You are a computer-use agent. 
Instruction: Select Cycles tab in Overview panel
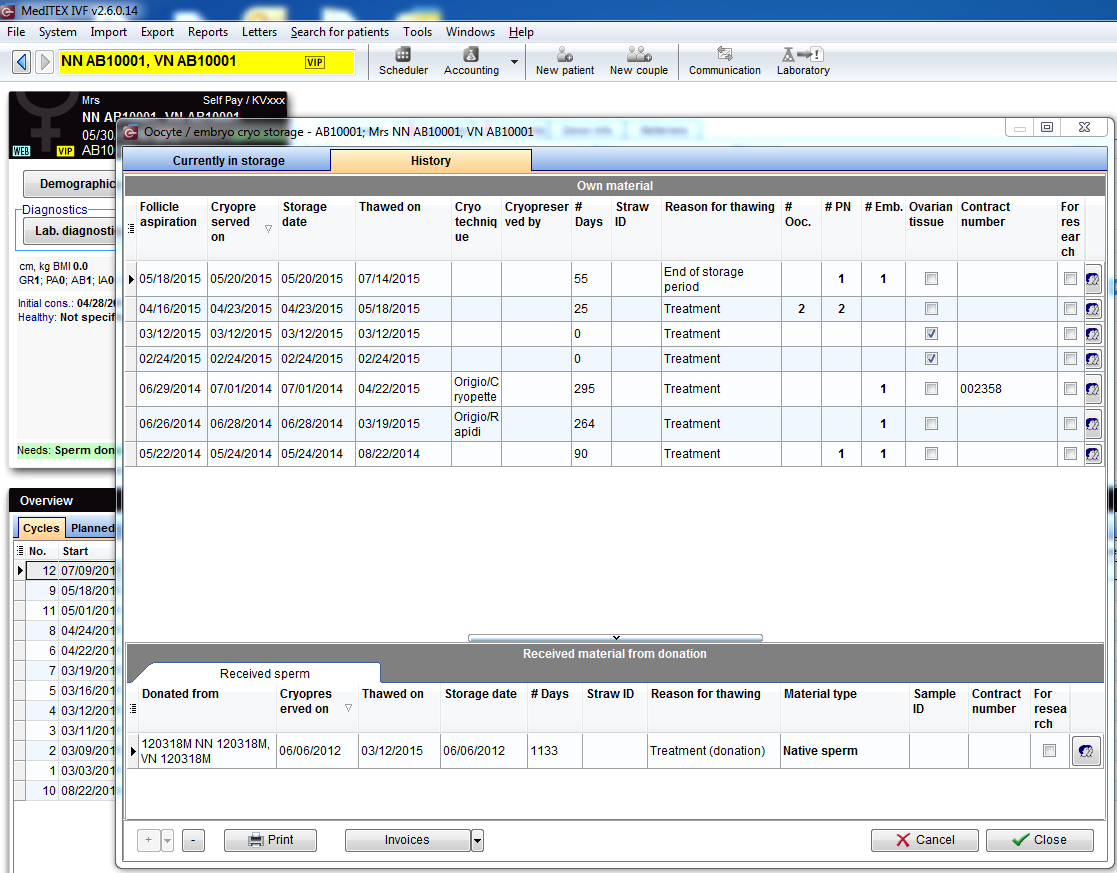(x=41, y=528)
